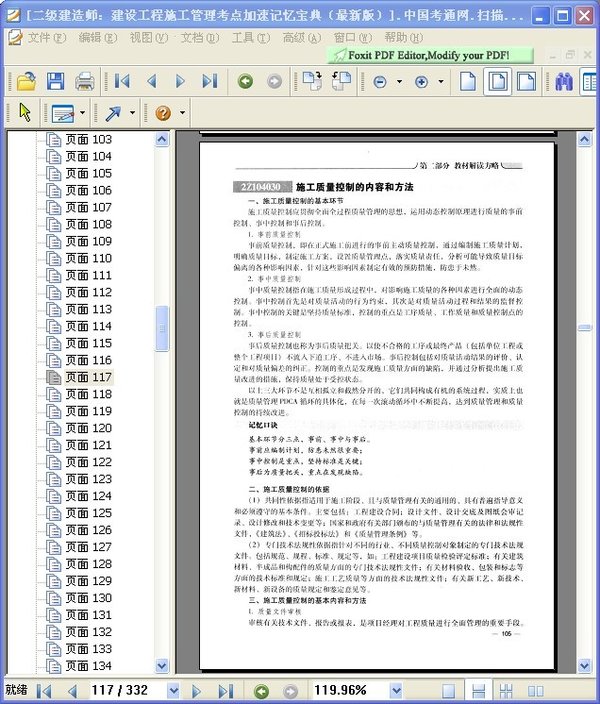Save the document with floppy disk icon
Screen dimensions: 600x704
click(x=55, y=82)
